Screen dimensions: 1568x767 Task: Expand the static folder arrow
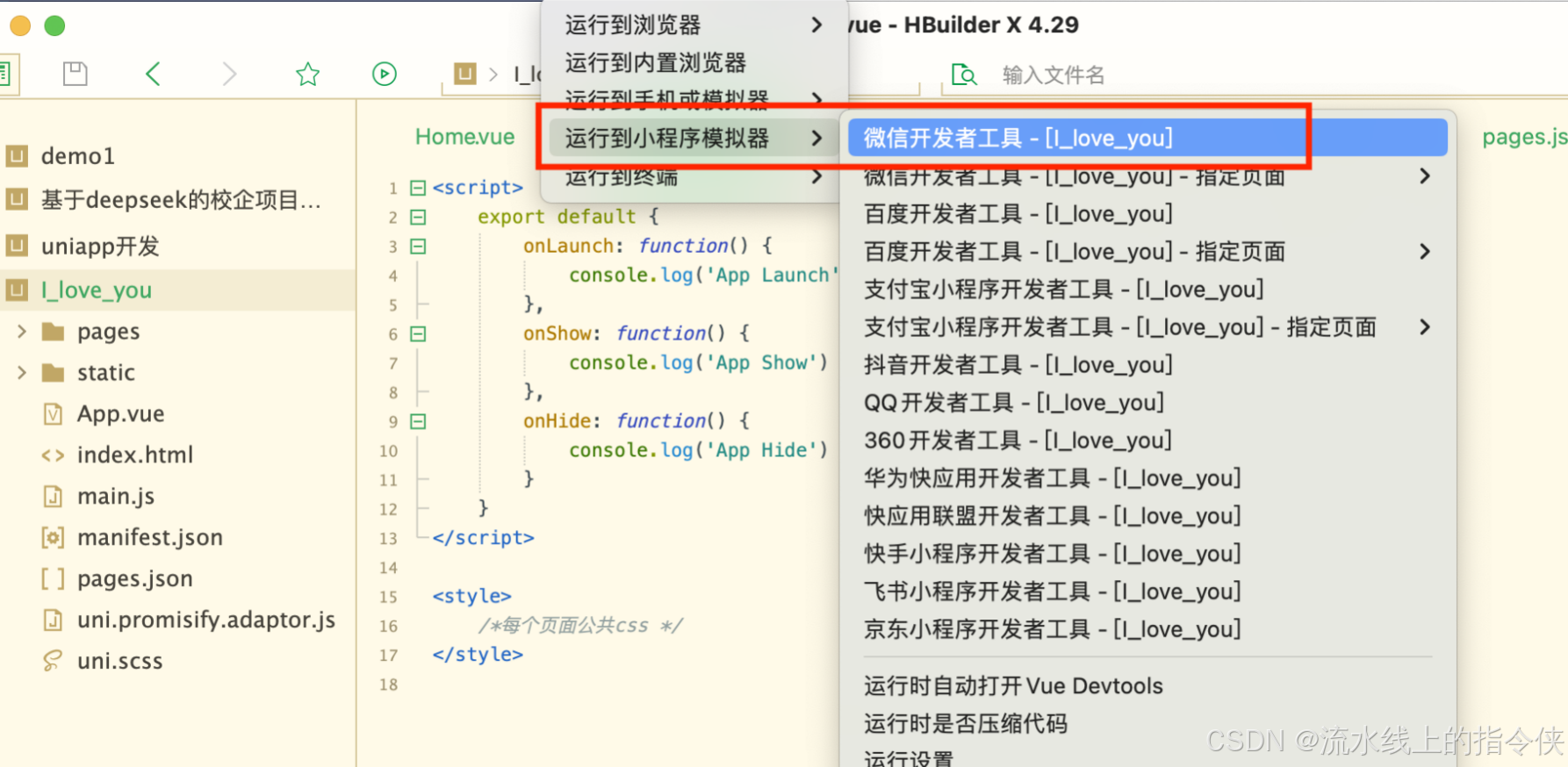(22, 373)
